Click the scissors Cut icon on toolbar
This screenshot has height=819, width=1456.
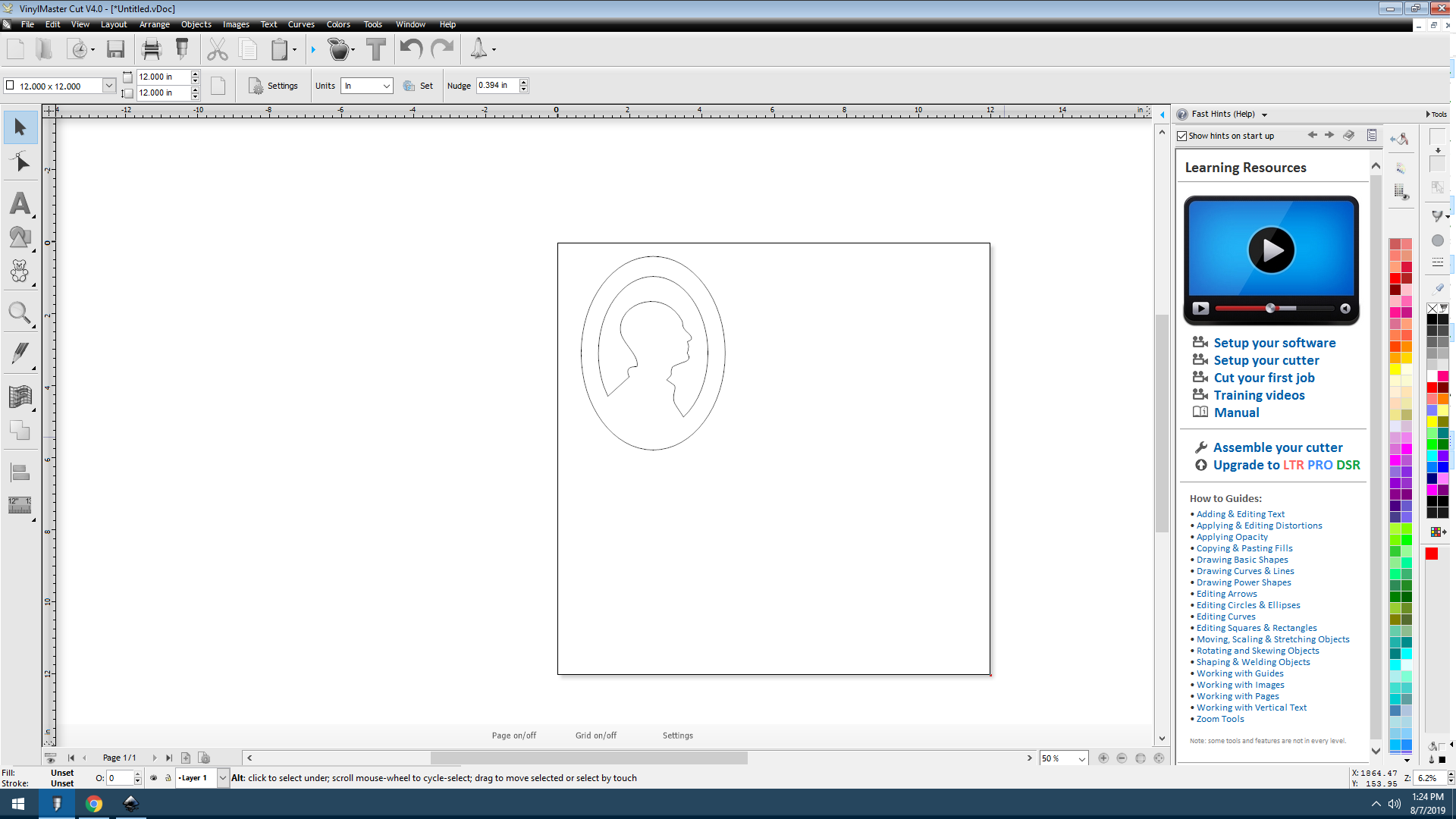click(218, 49)
